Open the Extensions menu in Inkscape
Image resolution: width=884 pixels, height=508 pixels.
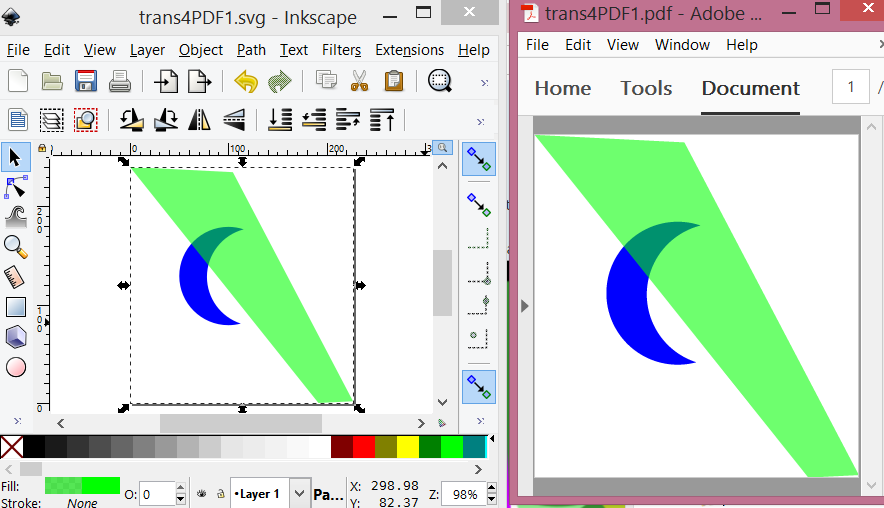[409, 50]
